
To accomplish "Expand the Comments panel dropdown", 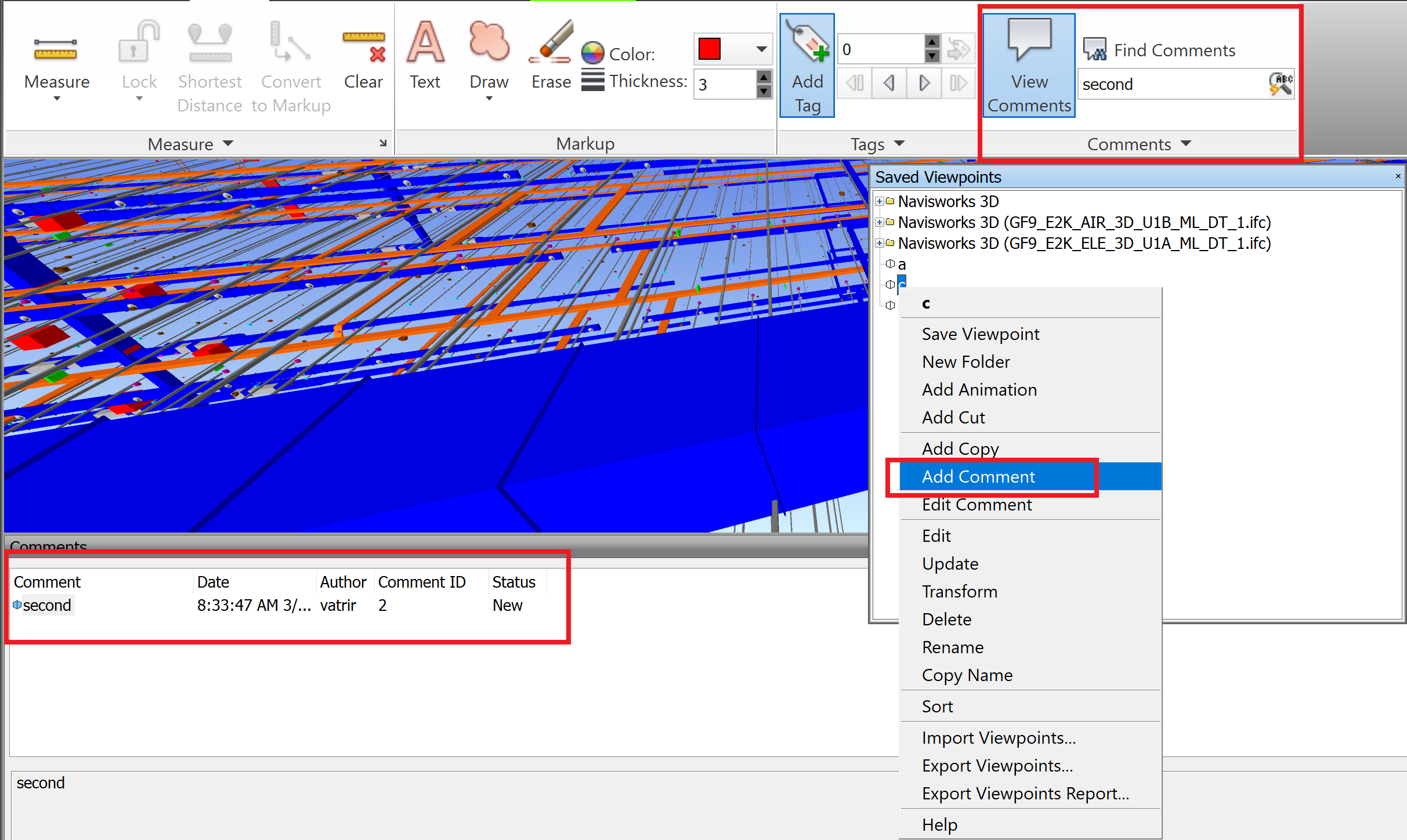I will [x=1186, y=143].
